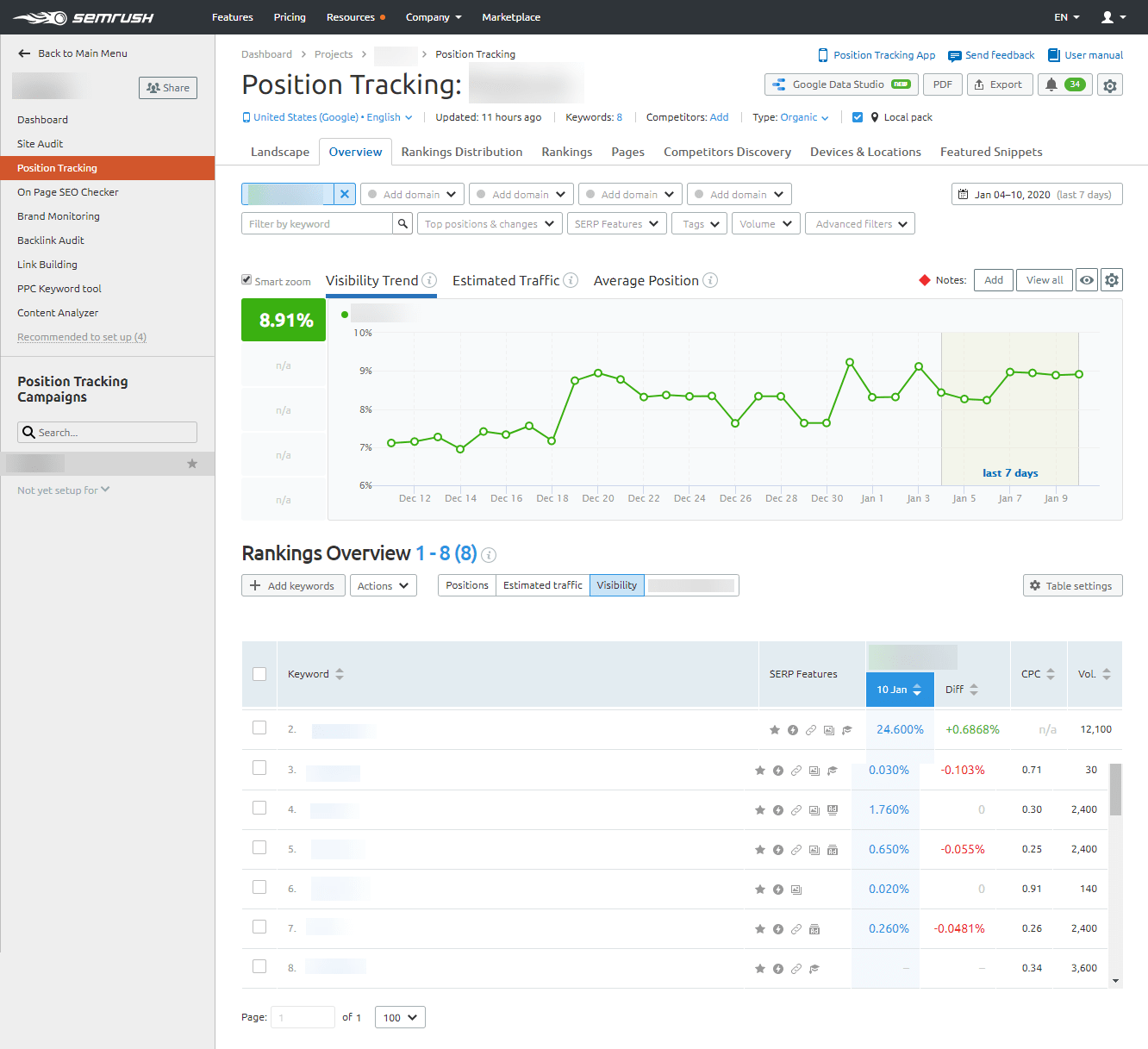
Task: Disable the Local pack checkbox
Action: tap(858, 116)
